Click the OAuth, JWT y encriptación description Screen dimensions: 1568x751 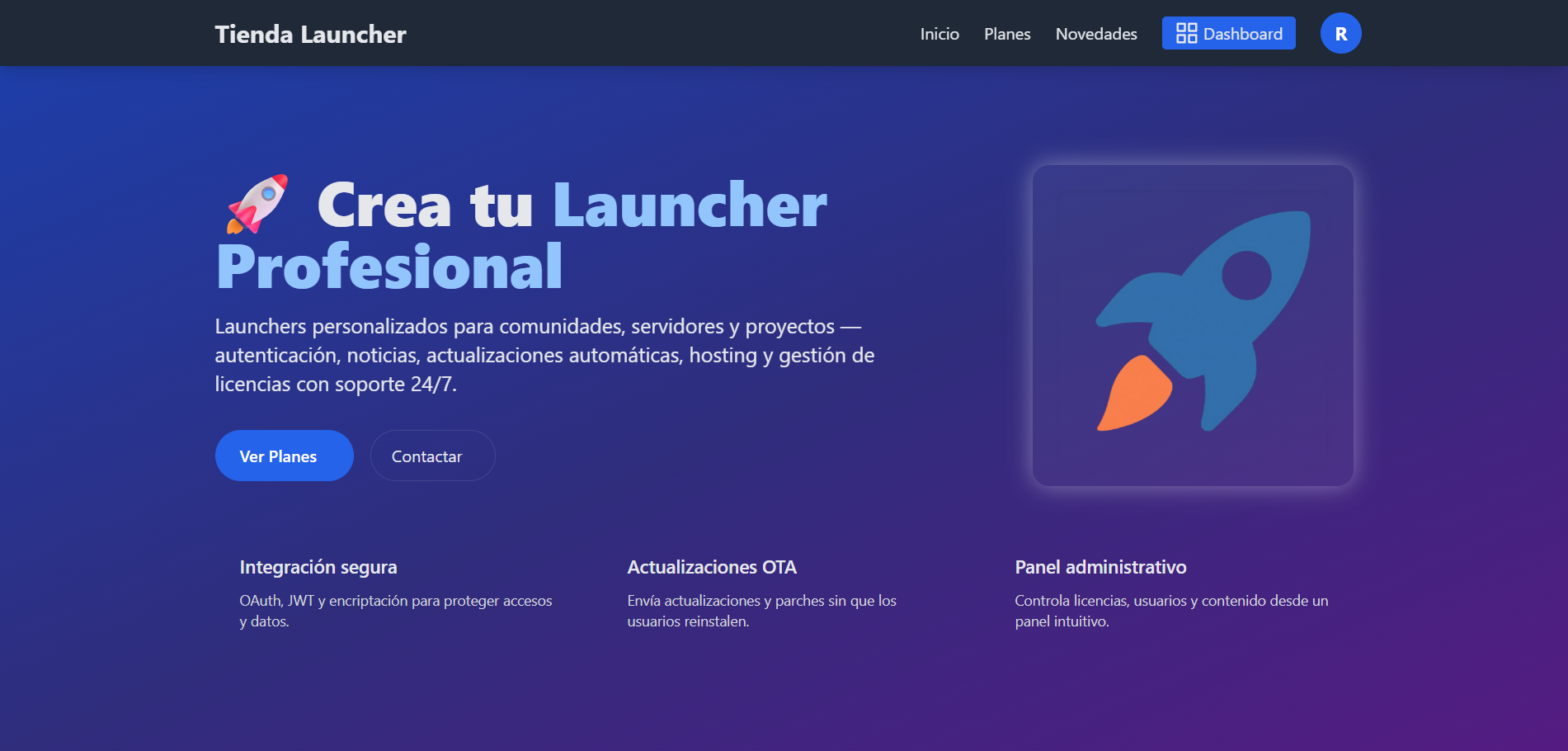coord(395,611)
